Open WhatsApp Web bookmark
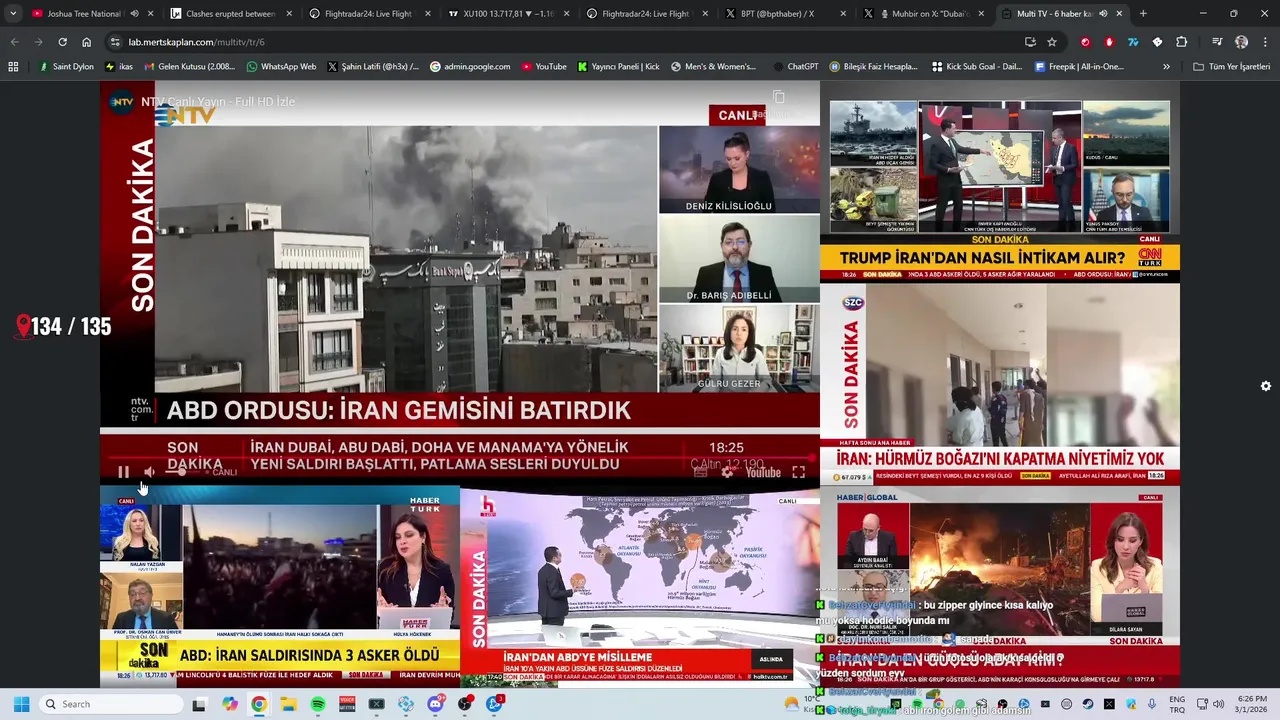Screen dimensions: 1280x720 pos(280,67)
